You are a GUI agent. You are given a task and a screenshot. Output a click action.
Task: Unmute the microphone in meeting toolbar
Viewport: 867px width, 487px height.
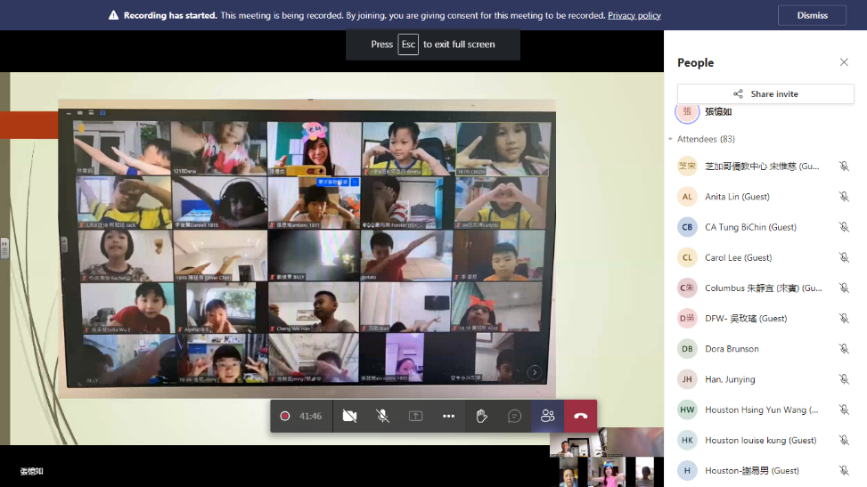point(382,416)
